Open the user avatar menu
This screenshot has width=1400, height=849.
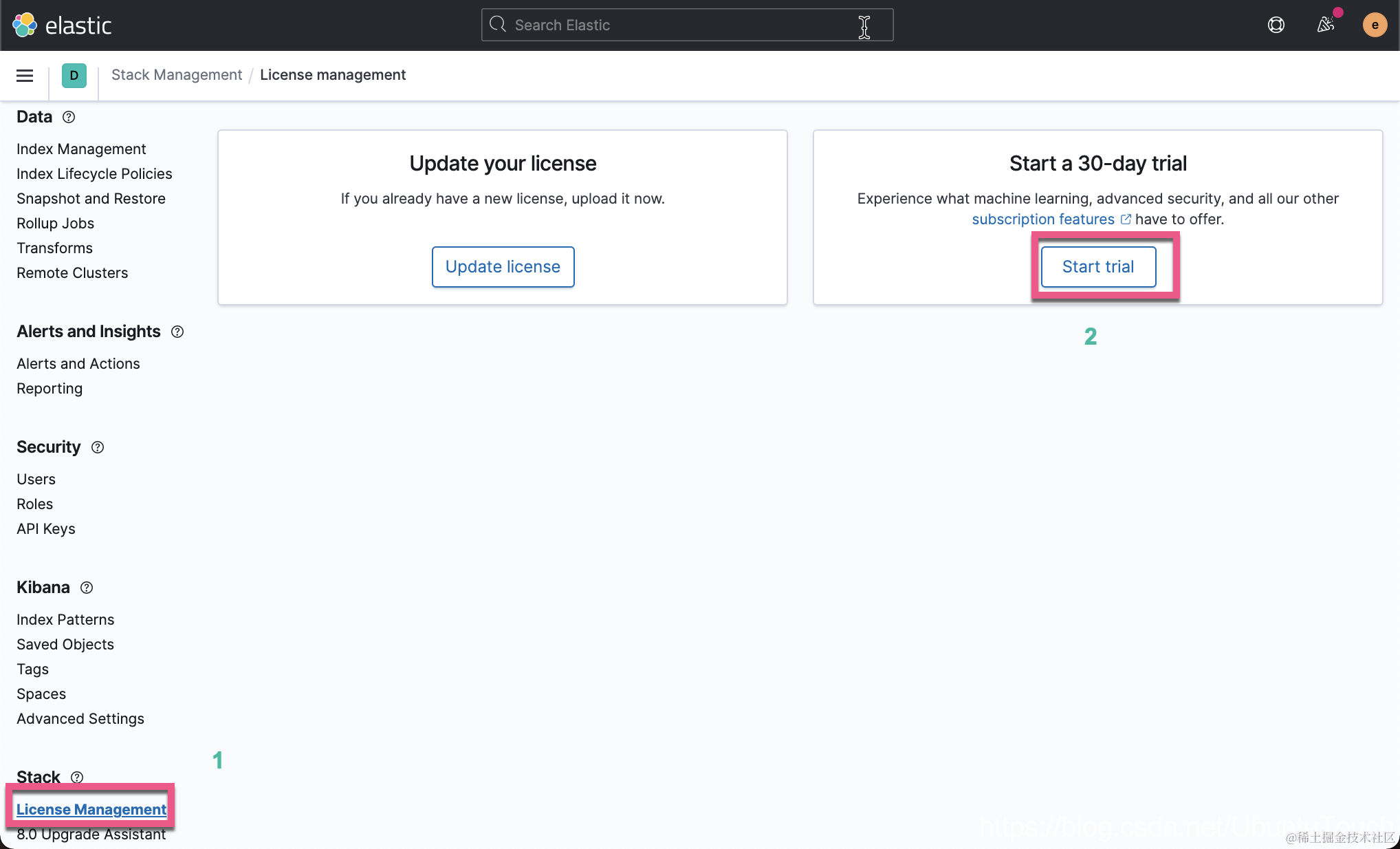pos(1375,25)
